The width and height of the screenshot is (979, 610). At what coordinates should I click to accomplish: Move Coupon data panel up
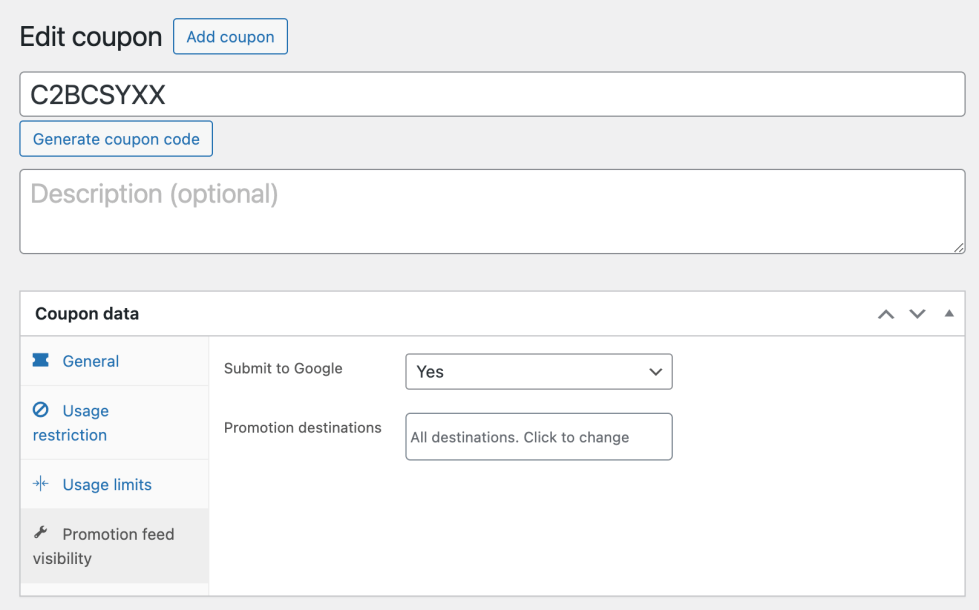tap(885, 314)
